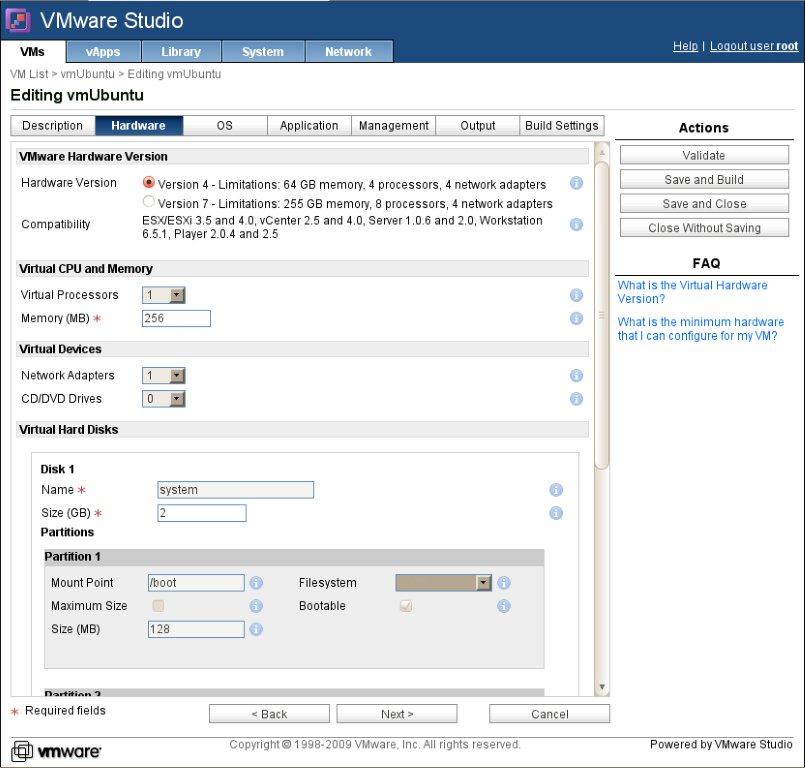
Task: Open info icon for Network Adapters
Action: [577, 375]
